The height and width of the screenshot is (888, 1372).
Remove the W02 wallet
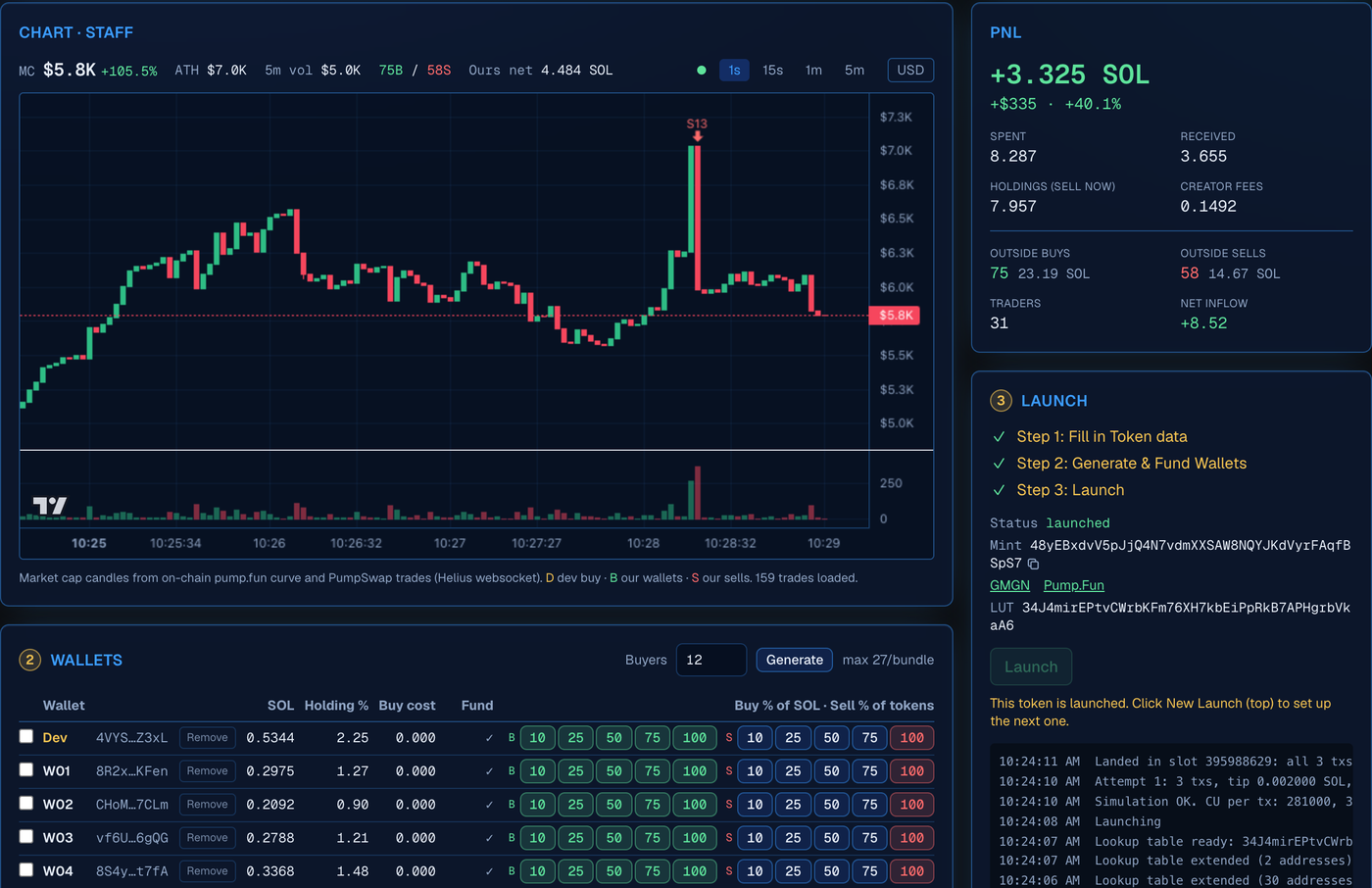(x=208, y=805)
